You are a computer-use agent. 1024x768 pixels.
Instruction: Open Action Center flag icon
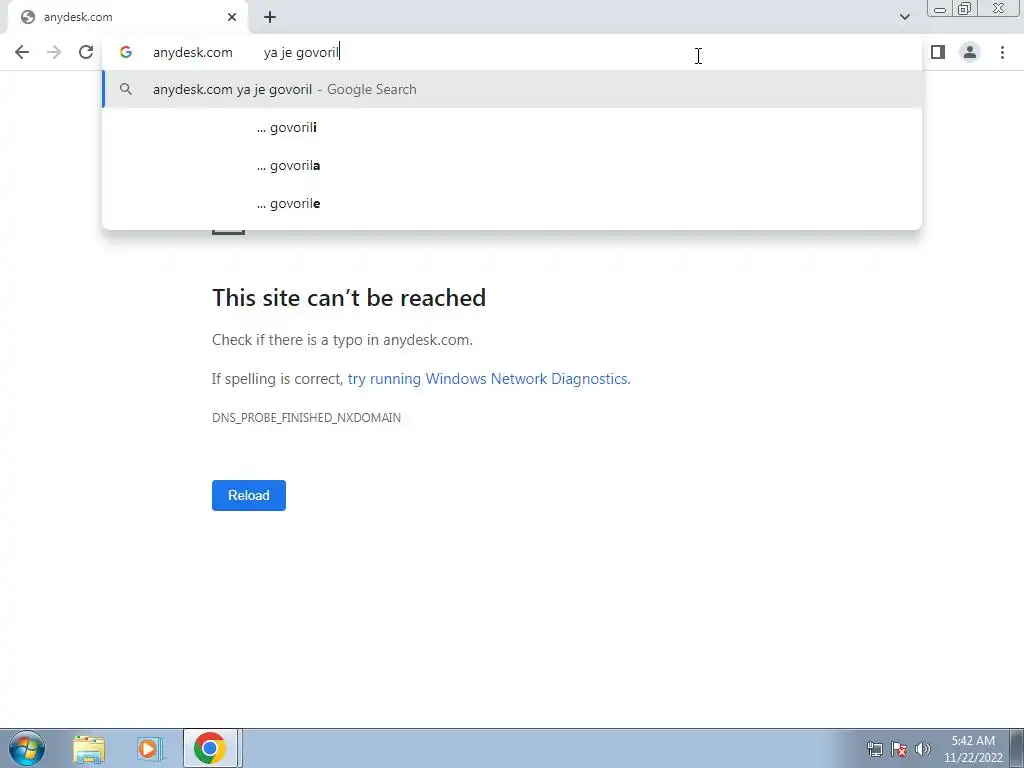(x=899, y=749)
